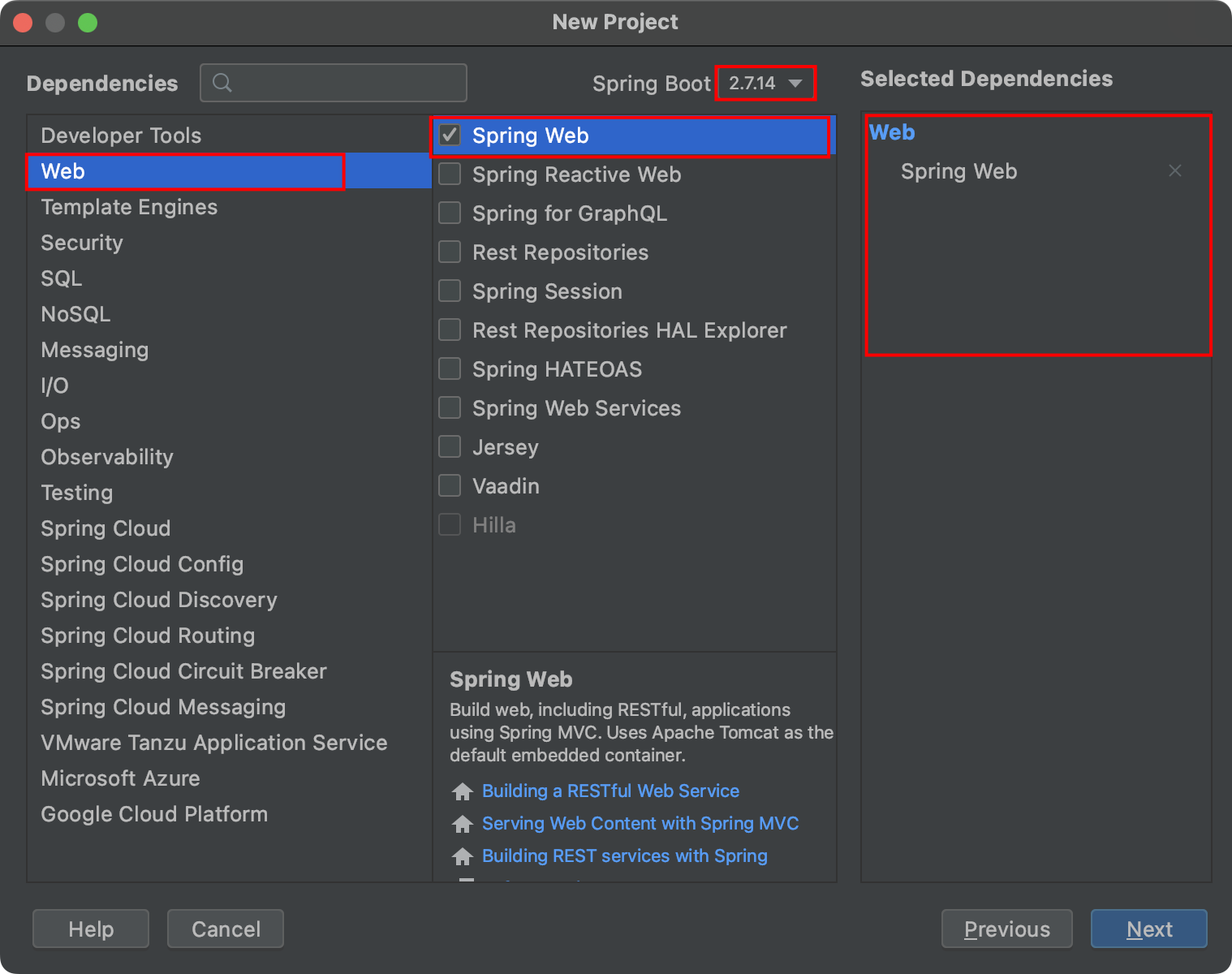Click home icon beside Serving Web Content link
This screenshot has width=1232, height=974.
[463, 824]
